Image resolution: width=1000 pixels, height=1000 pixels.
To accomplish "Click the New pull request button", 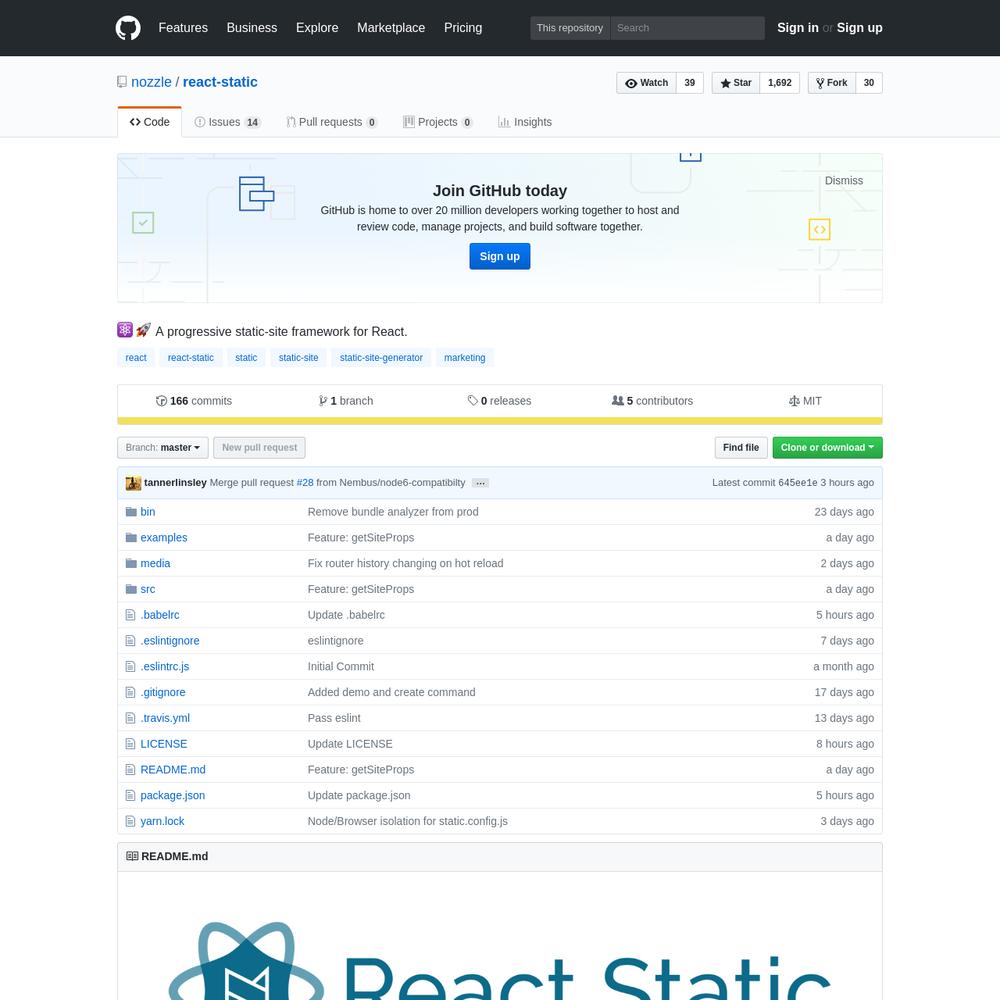I will [x=260, y=448].
